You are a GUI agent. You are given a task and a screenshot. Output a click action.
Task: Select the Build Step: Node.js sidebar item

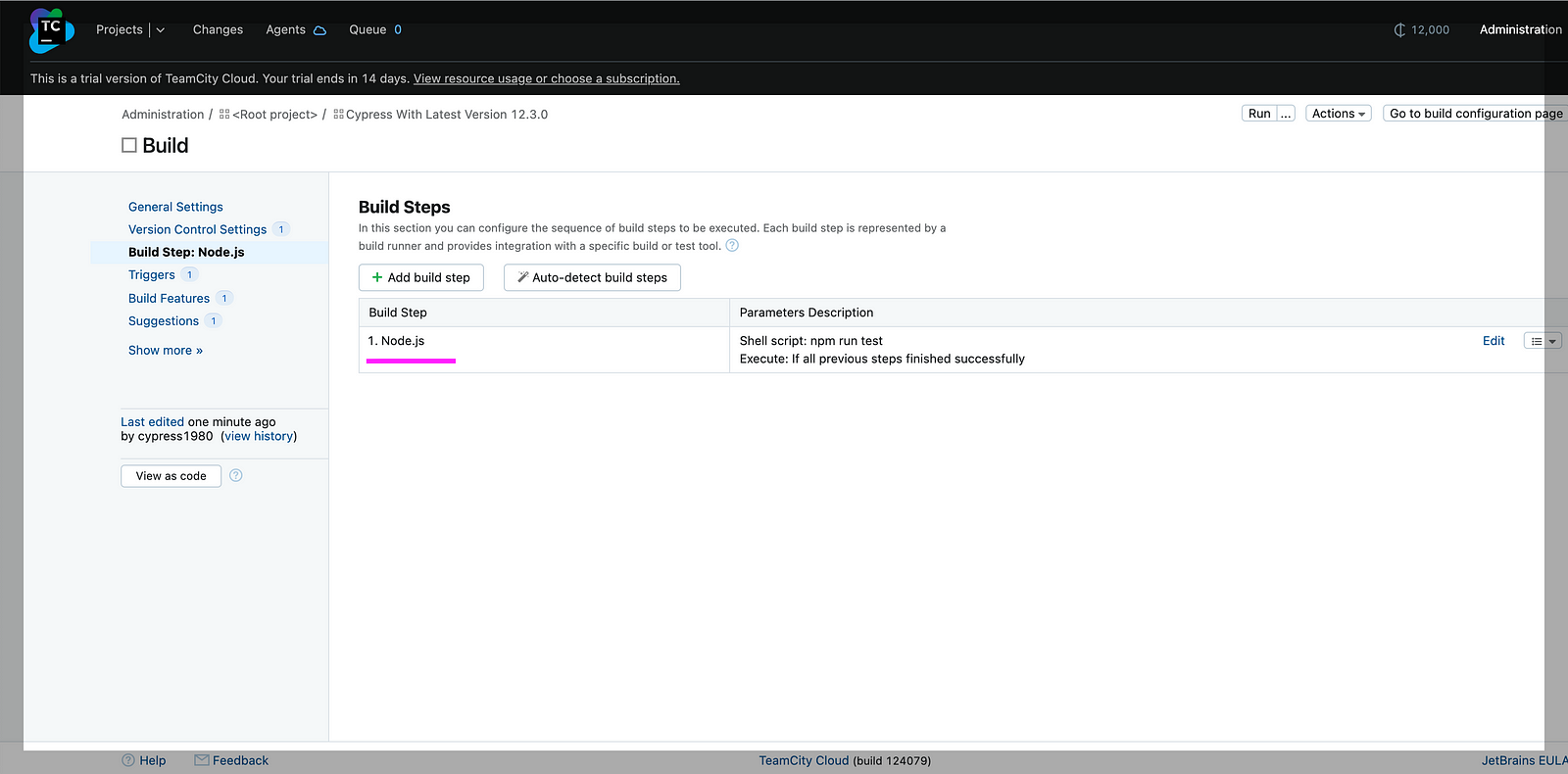point(186,252)
